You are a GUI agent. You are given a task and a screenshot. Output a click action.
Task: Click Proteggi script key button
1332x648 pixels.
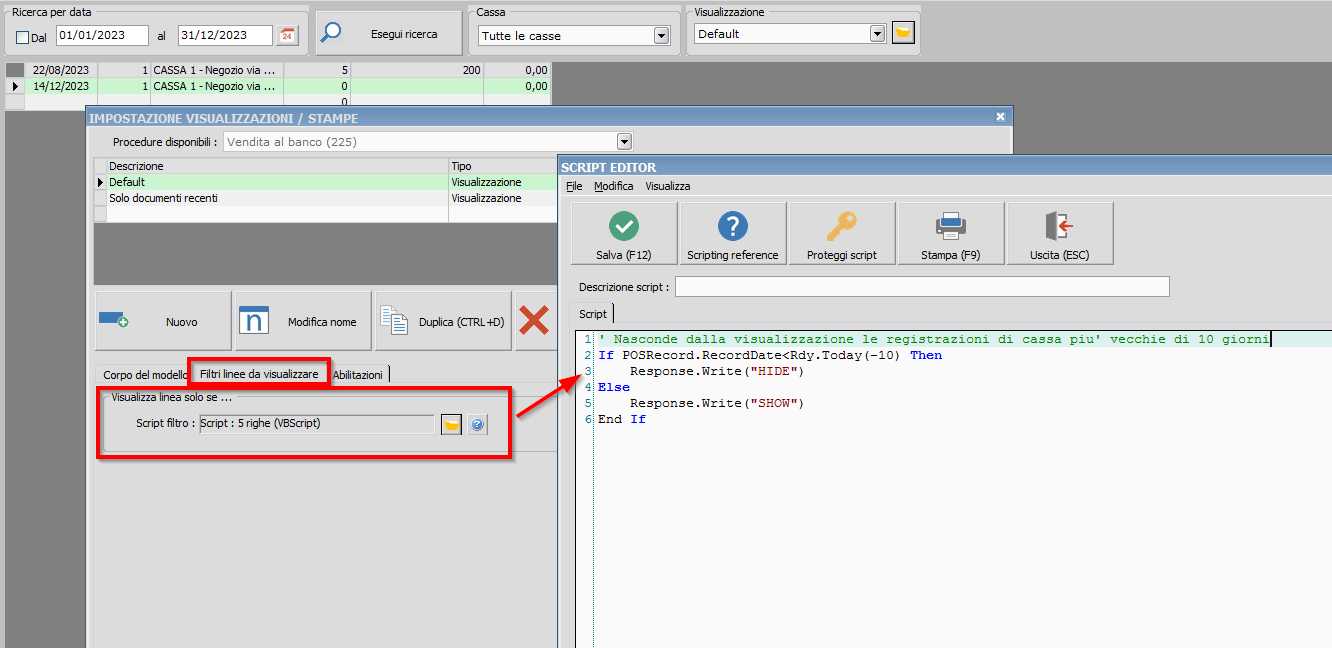[842, 234]
